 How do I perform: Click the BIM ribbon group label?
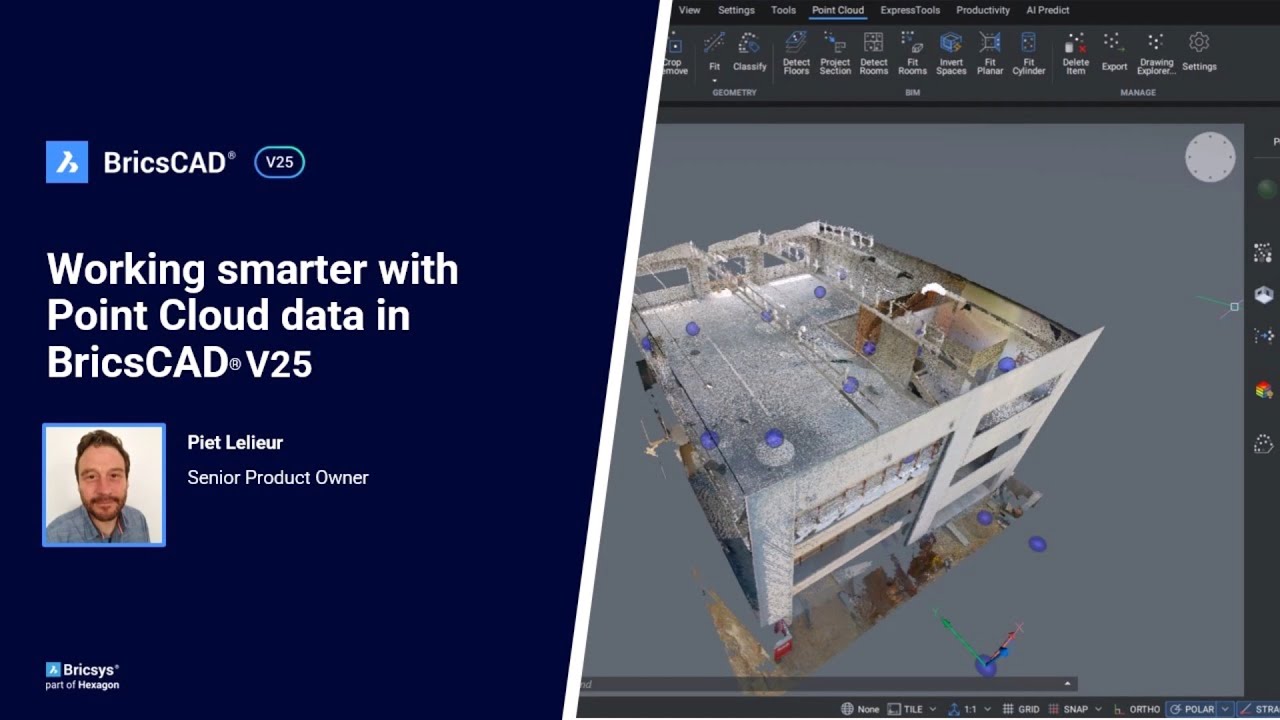coord(912,92)
